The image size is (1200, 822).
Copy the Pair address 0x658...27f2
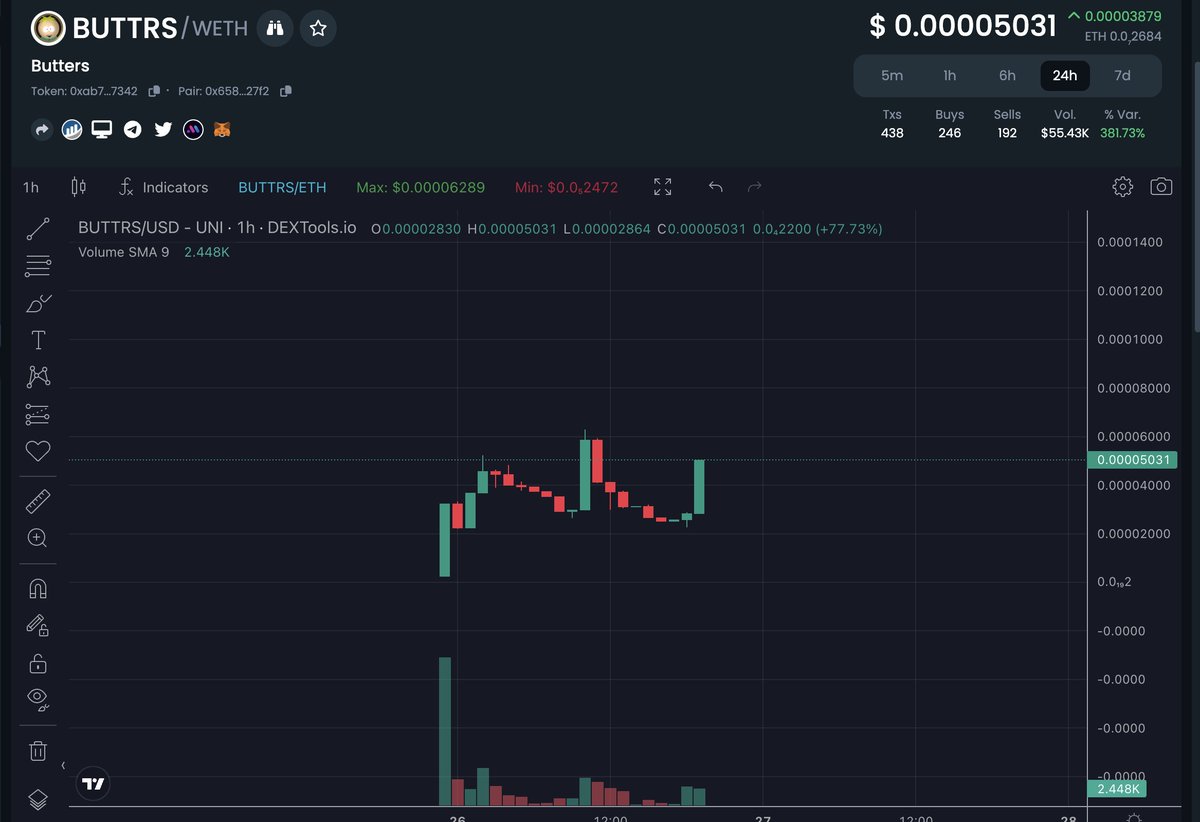click(x=286, y=91)
